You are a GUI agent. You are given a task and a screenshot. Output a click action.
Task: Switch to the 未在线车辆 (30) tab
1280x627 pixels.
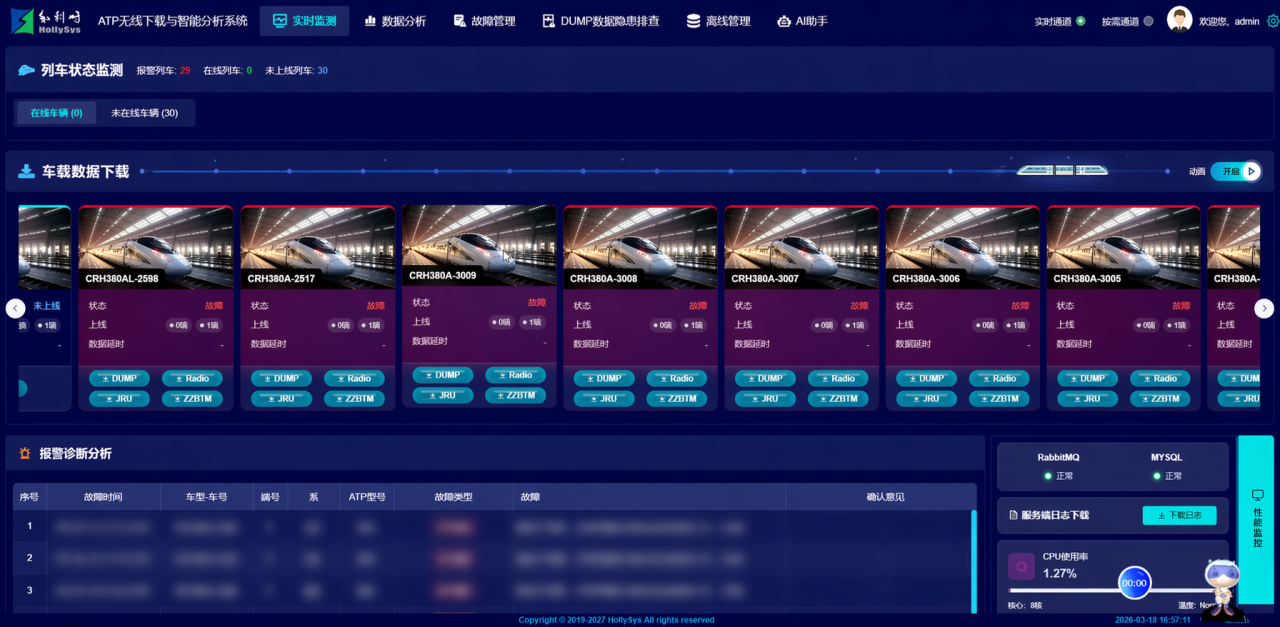tap(144, 113)
